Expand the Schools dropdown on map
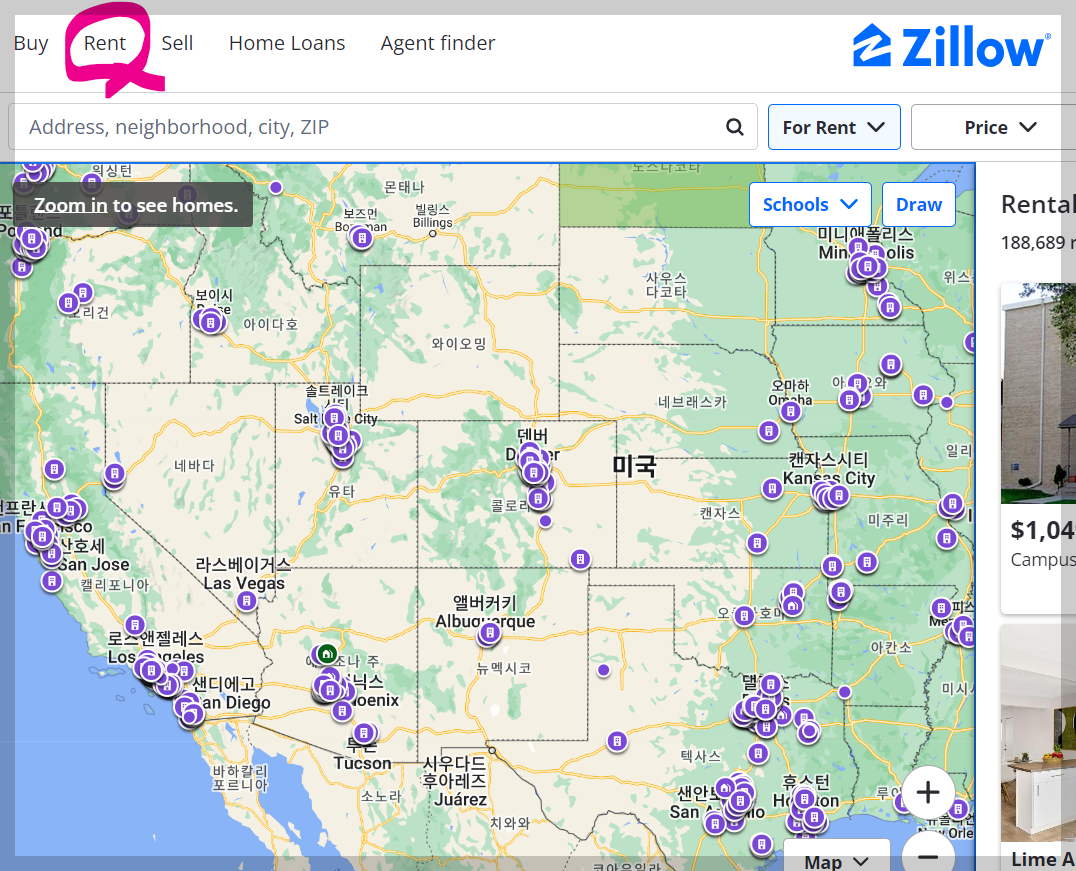Screen dimensions: 1076x871 point(810,205)
